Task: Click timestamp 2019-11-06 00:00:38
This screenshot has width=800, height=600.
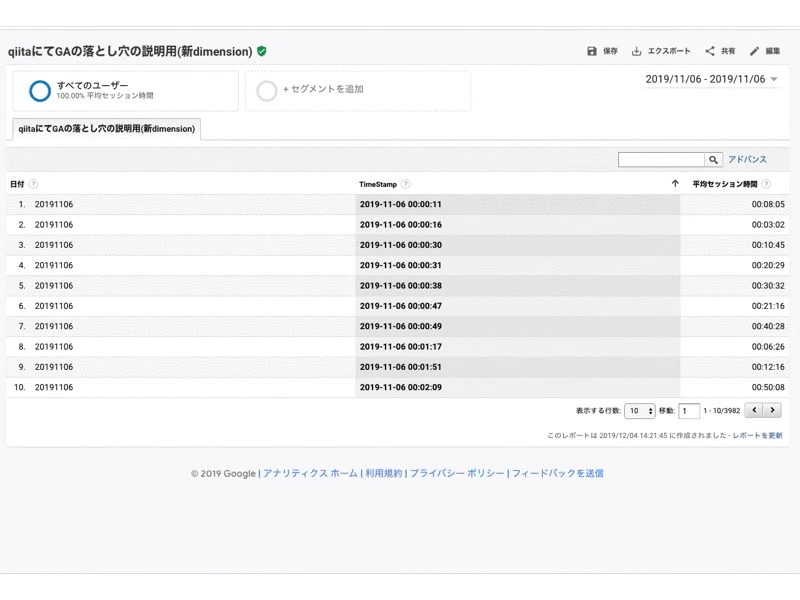Action: tap(401, 286)
